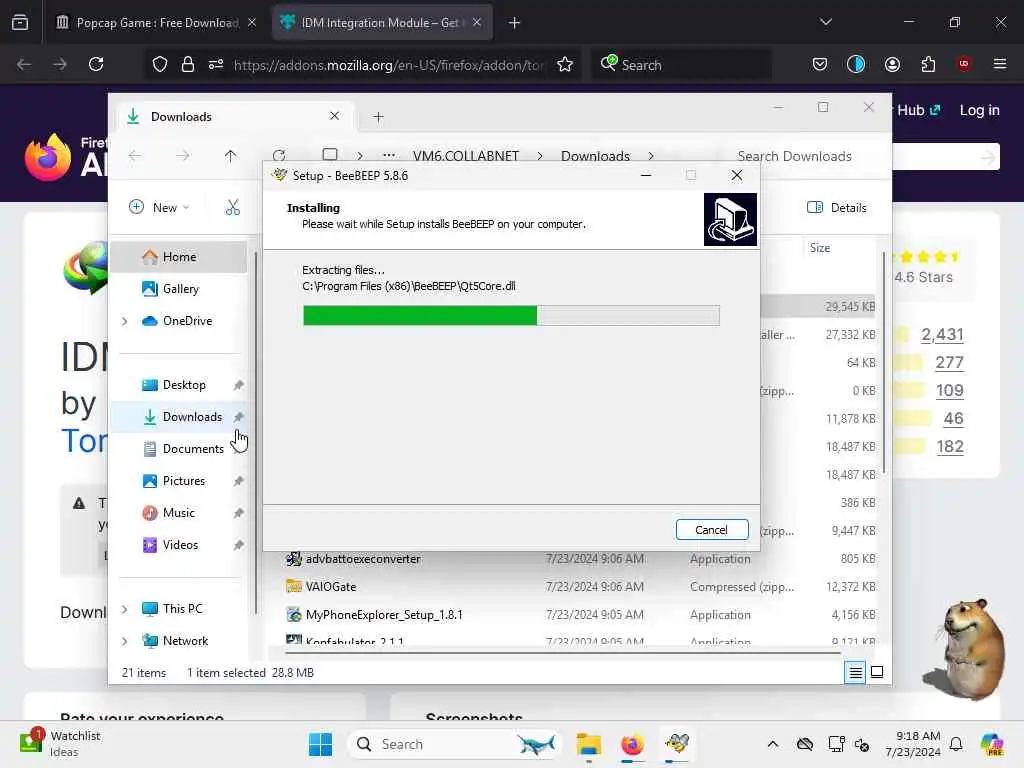The width and height of the screenshot is (1024, 768).
Task: Select Home in navigation pane
Action: pyautogui.click(x=178, y=257)
